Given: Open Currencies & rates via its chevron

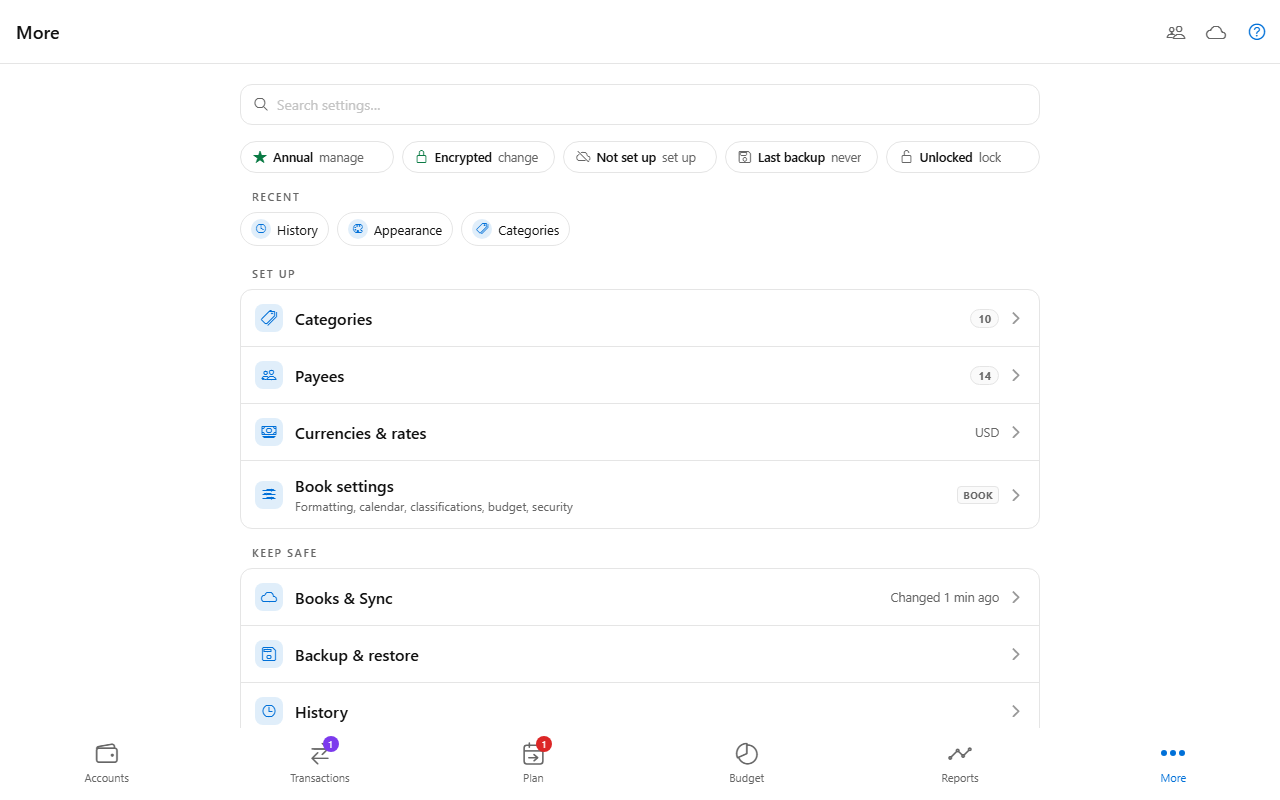Looking at the screenshot, I should (1016, 432).
